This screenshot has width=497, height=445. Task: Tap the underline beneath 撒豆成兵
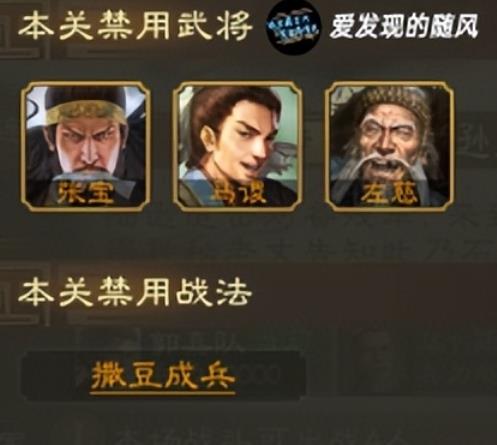tap(163, 393)
